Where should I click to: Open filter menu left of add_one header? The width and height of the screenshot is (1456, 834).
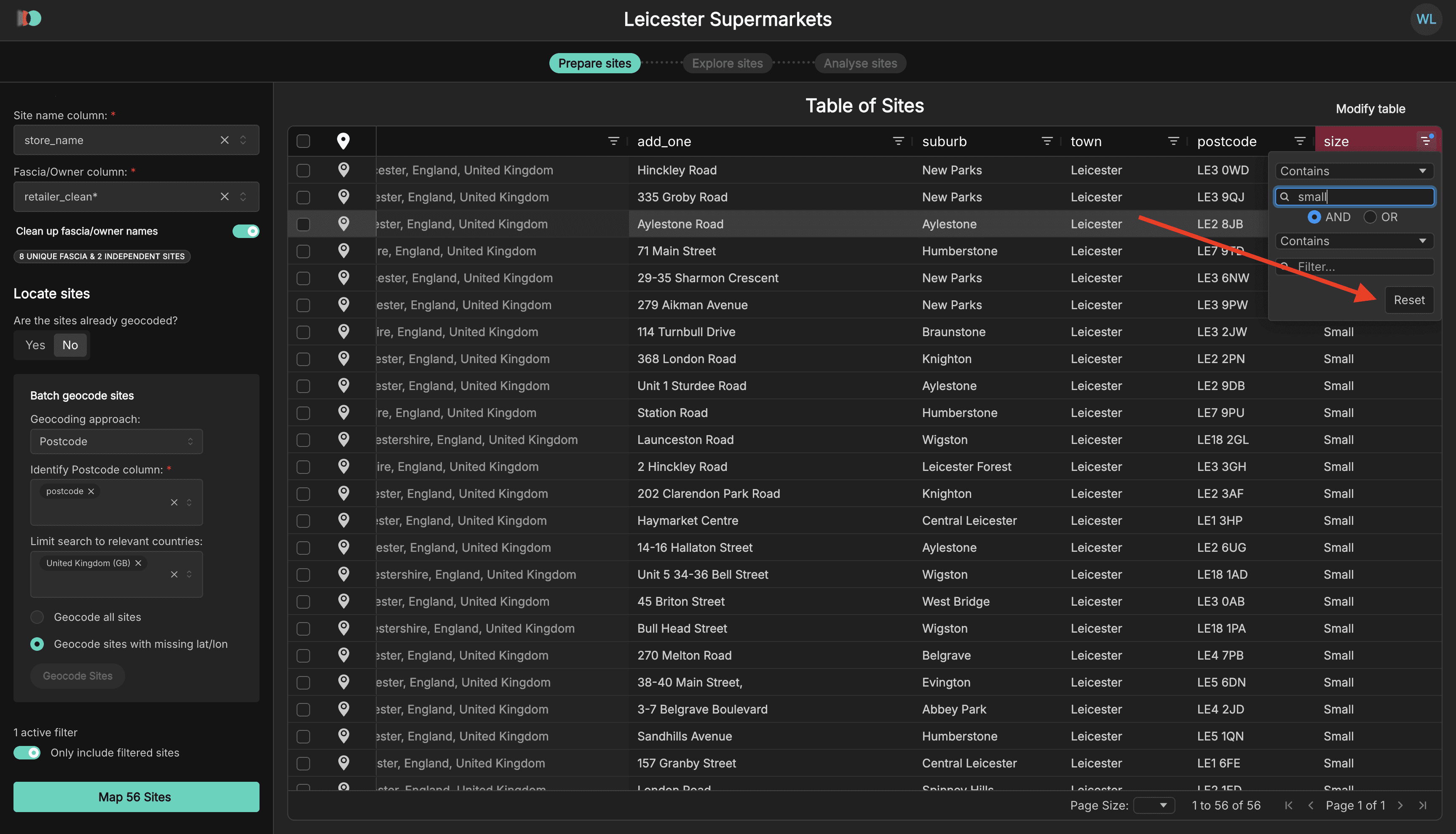point(613,141)
